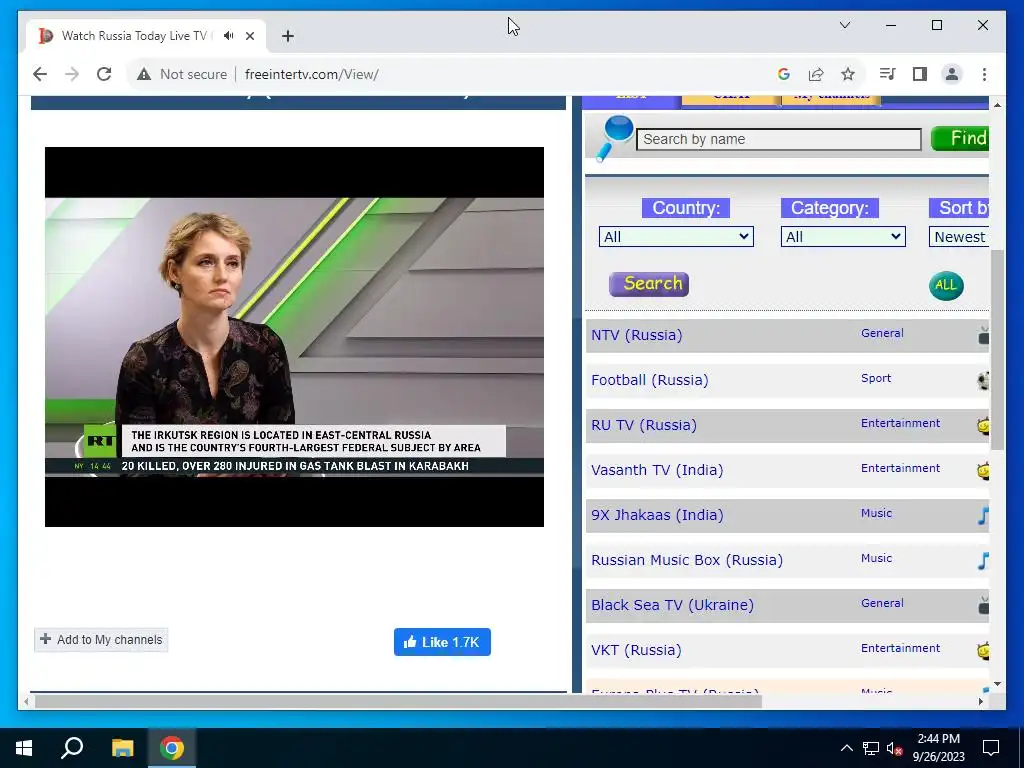Click the music note beside Russian Music Box
The height and width of the screenshot is (768, 1024).
[x=984, y=560]
